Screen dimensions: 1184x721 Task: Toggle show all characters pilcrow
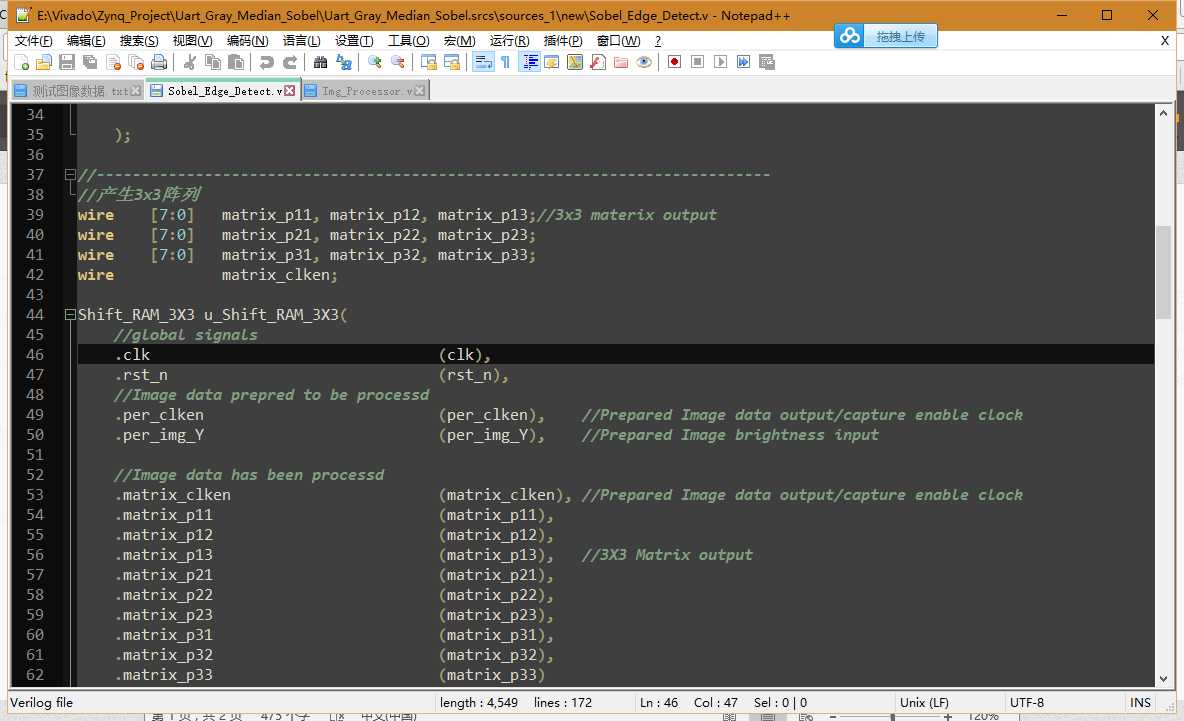[x=505, y=62]
